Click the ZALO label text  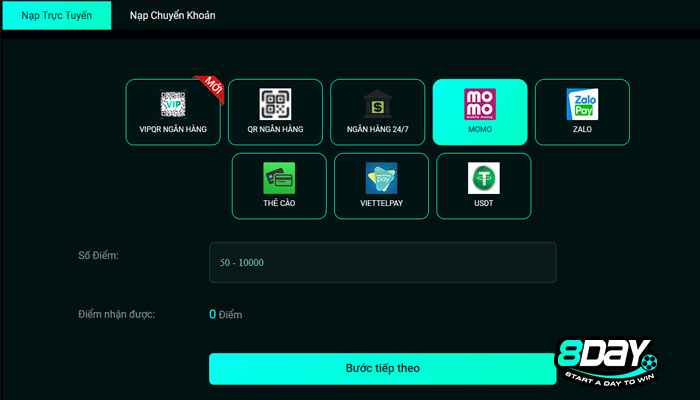coord(582,129)
